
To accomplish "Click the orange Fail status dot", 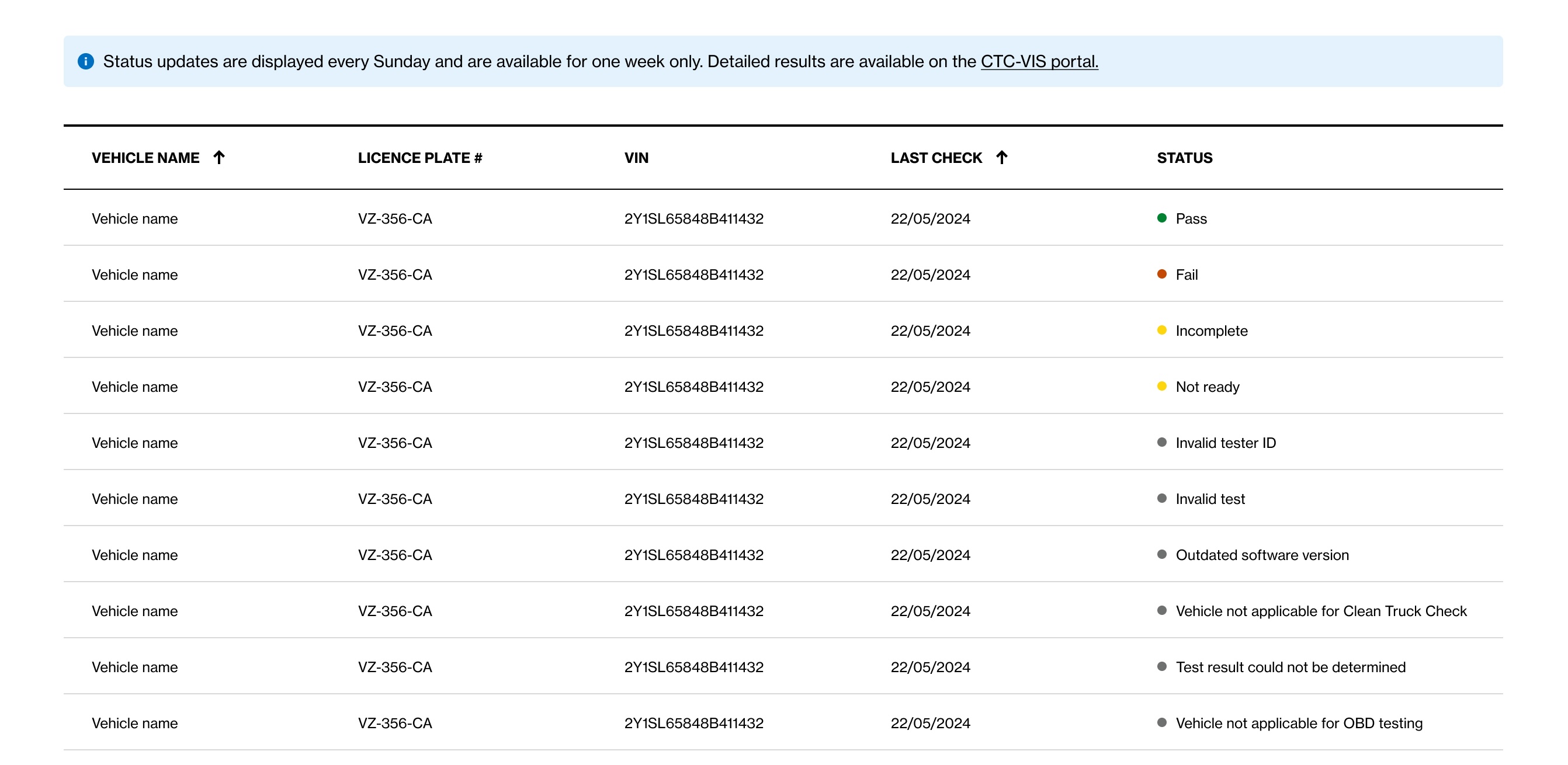I will pyautogui.click(x=1161, y=274).
